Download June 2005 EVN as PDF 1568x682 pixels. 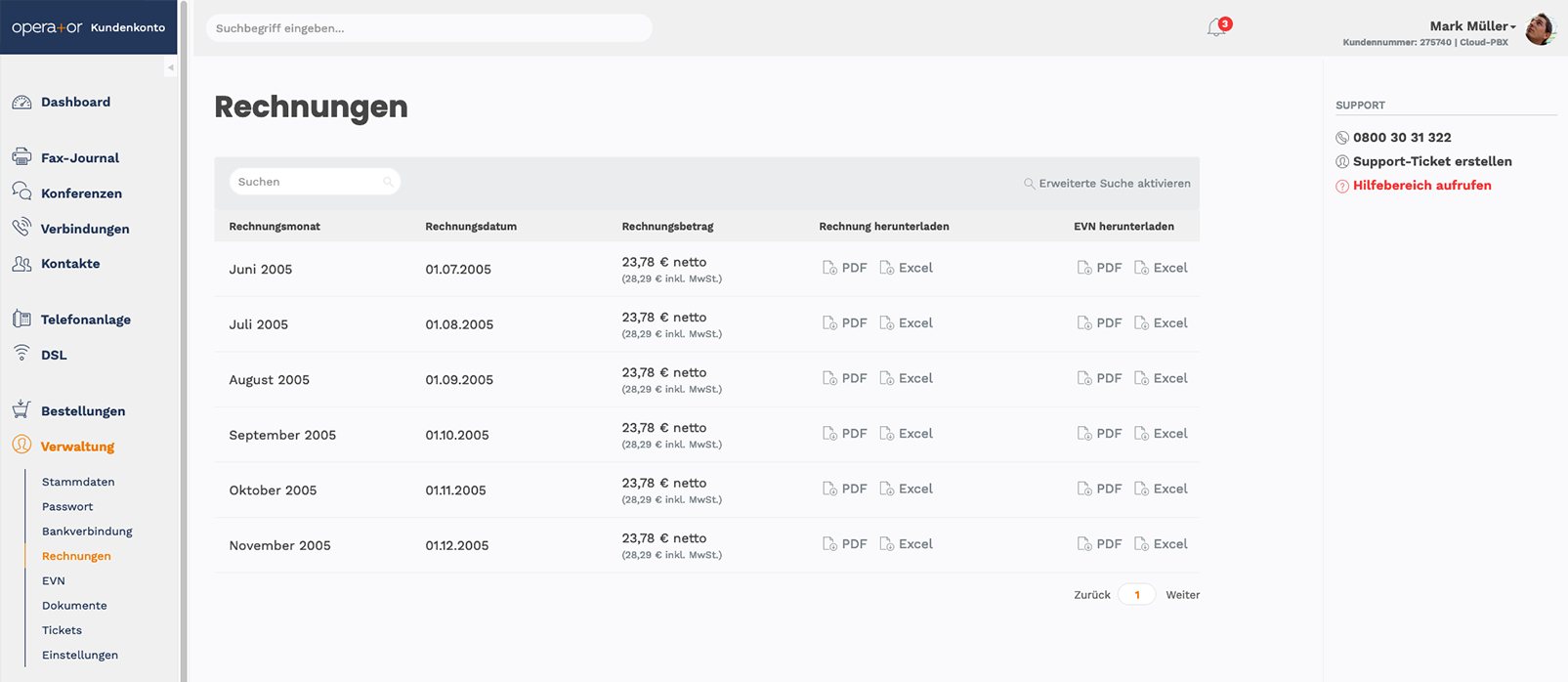pos(1099,268)
